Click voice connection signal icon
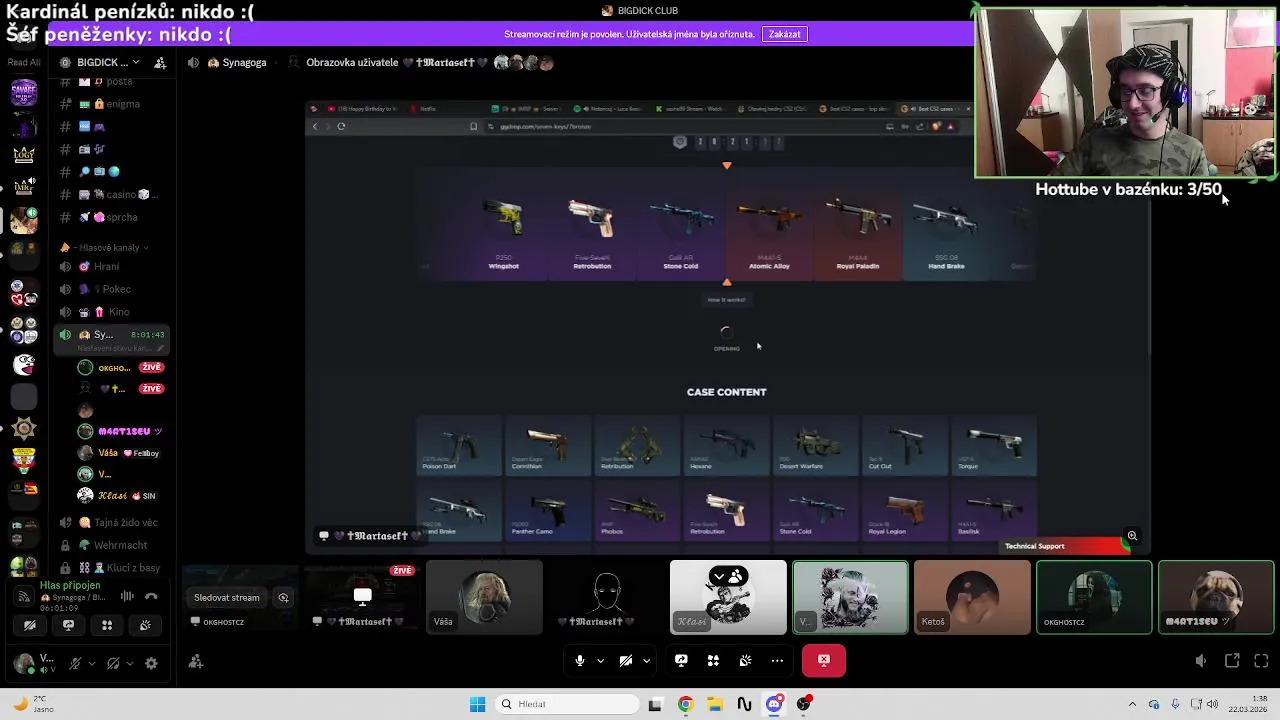The image size is (1280, 720). [x=23, y=597]
